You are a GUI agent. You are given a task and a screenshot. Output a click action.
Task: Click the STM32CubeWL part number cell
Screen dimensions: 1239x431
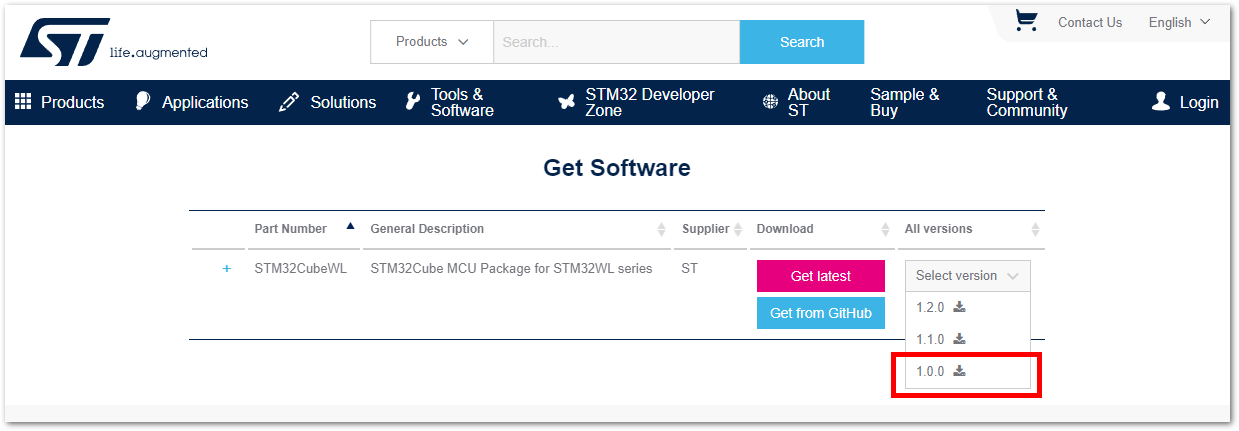pyautogui.click(x=301, y=268)
